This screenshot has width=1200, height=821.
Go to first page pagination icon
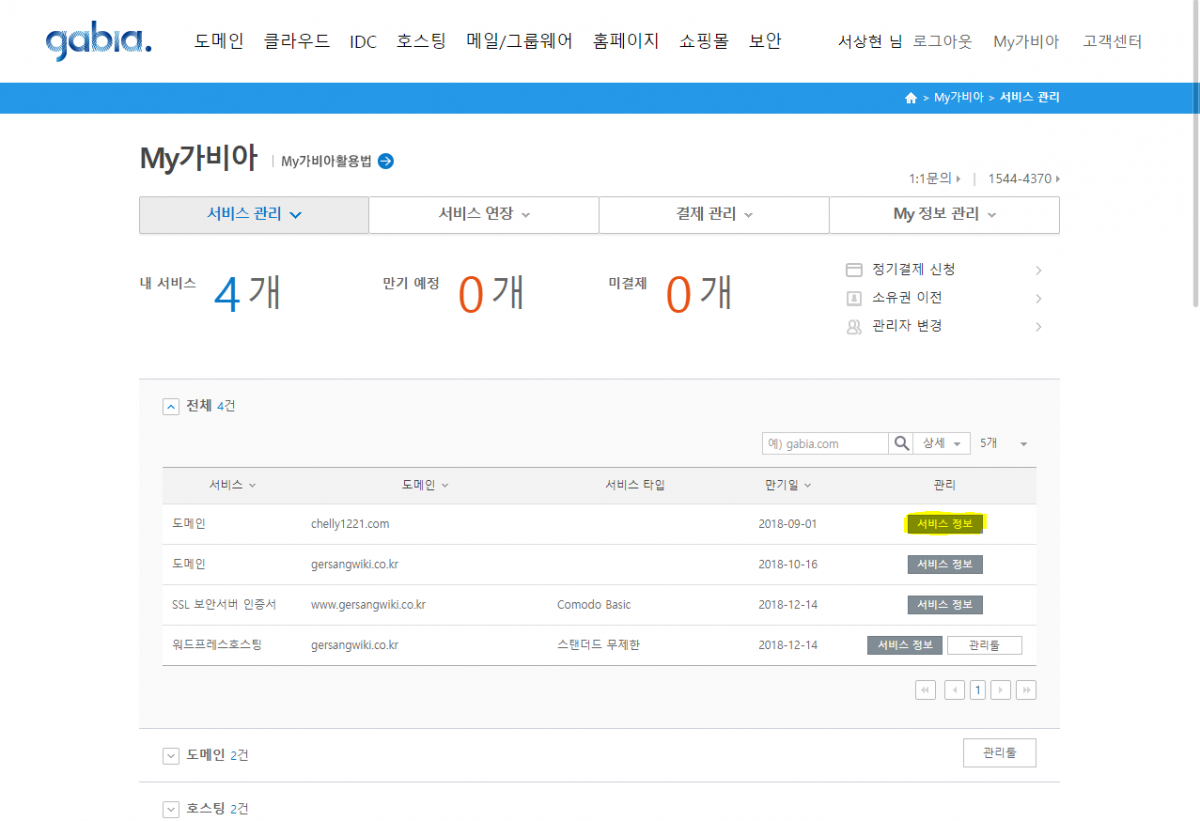pyautogui.click(x=925, y=690)
